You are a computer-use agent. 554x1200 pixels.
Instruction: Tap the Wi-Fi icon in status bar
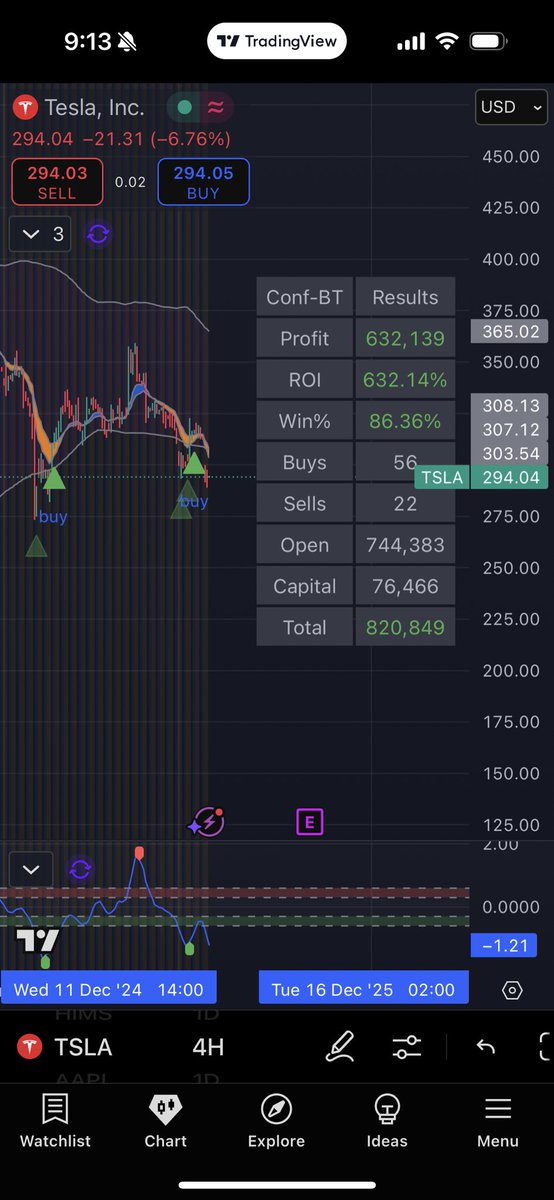[447, 42]
